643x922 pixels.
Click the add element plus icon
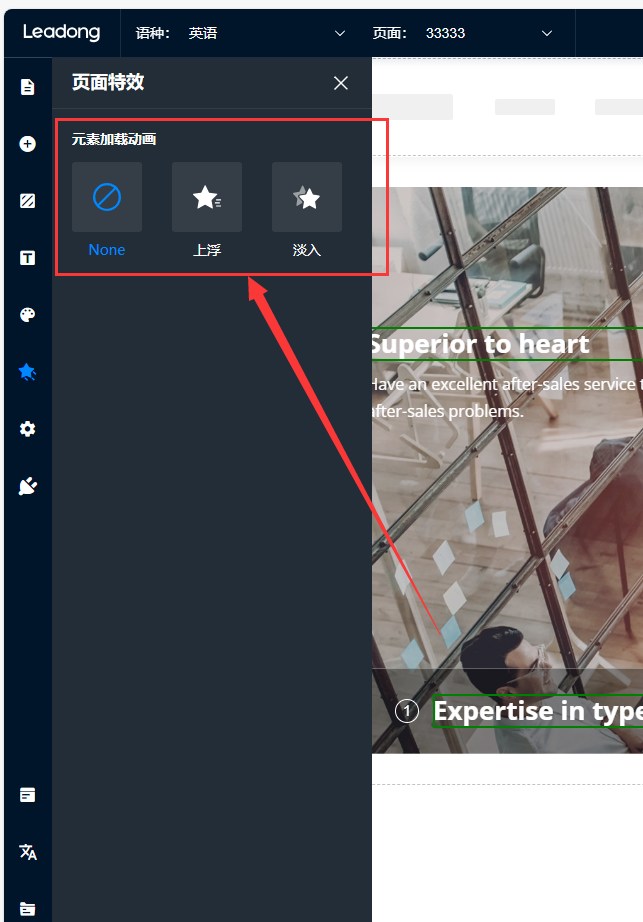click(27, 144)
